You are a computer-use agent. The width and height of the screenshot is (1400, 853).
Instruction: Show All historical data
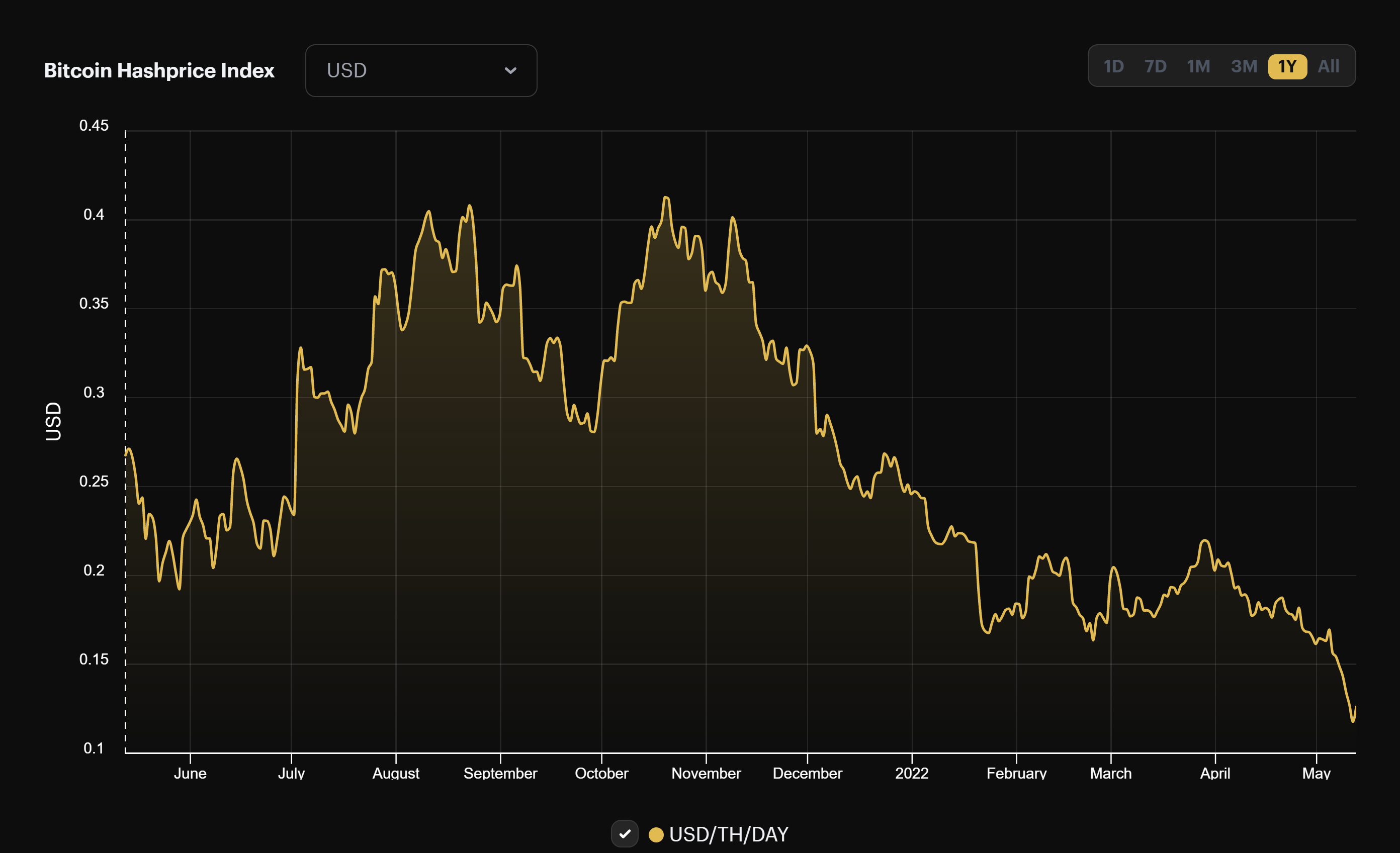1329,66
